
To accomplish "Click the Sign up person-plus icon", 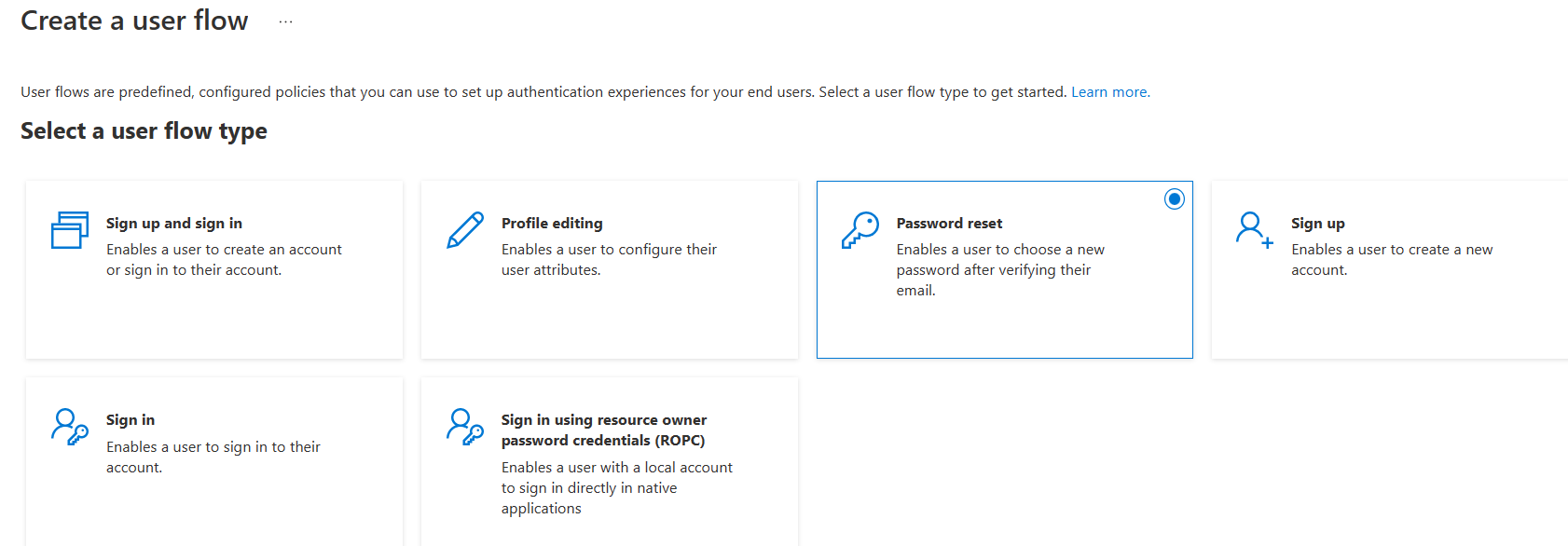I will point(1255,230).
